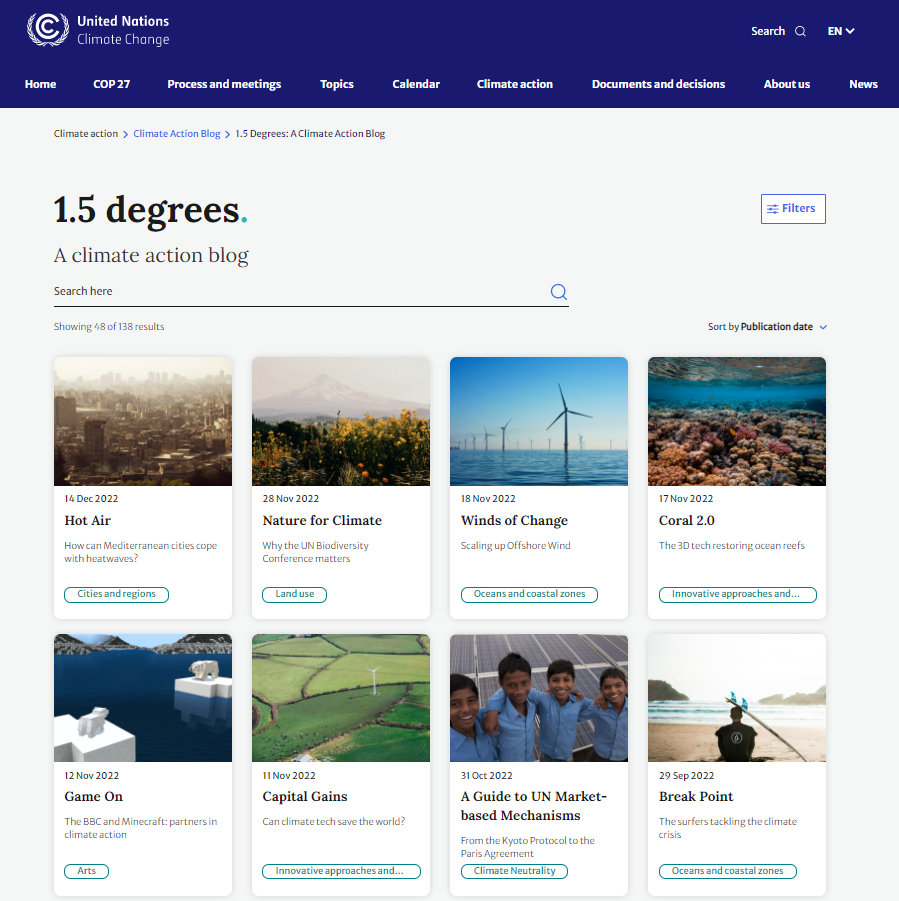Click the Climate Neutrality tag
Screen dimensions: 899x901
point(514,871)
